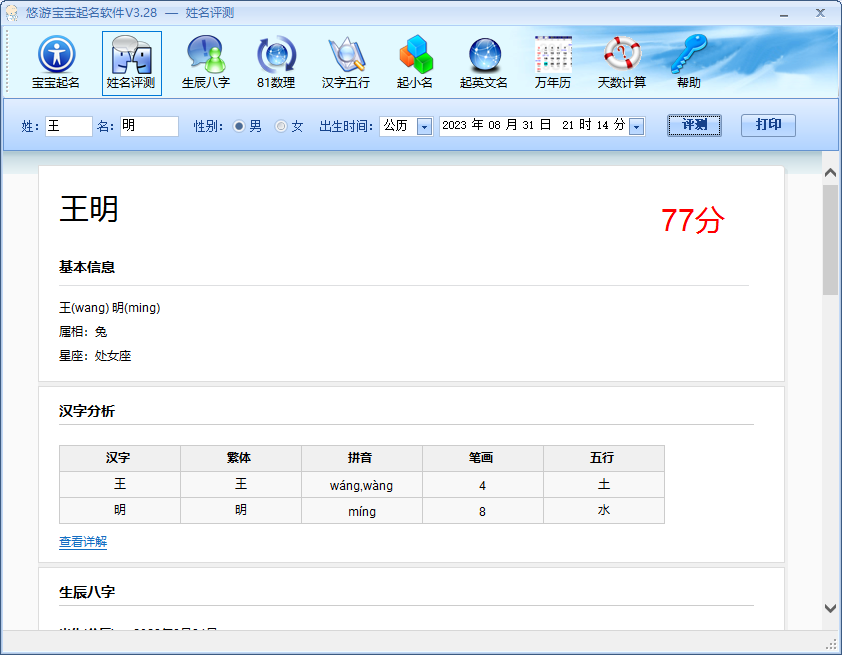The height and width of the screenshot is (655, 842).
Task: Click the 姓 surname input field
Action: coord(69,127)
